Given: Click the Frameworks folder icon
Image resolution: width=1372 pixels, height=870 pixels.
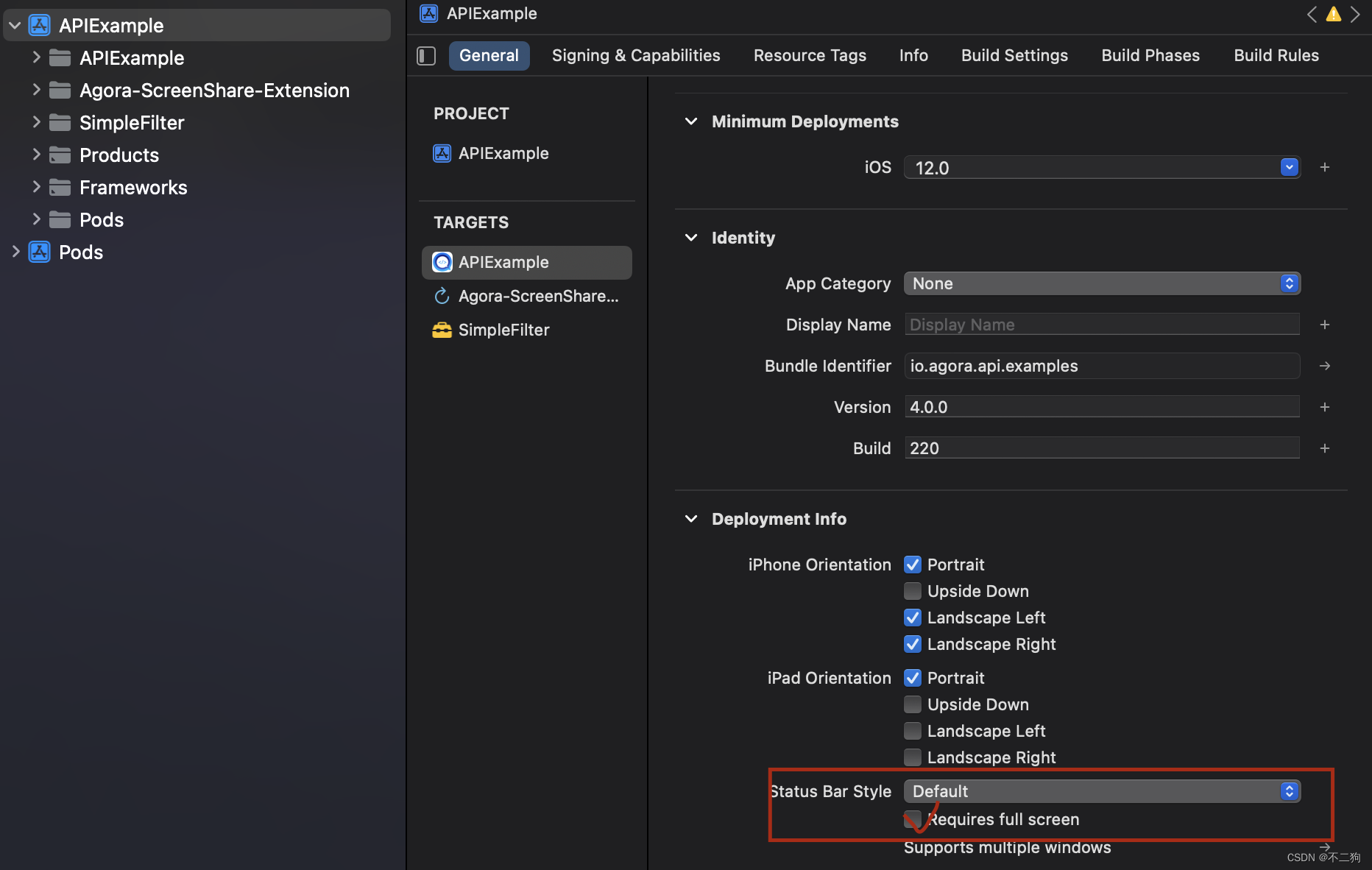Looking at the screenshot, I should [x=60, y=188].
